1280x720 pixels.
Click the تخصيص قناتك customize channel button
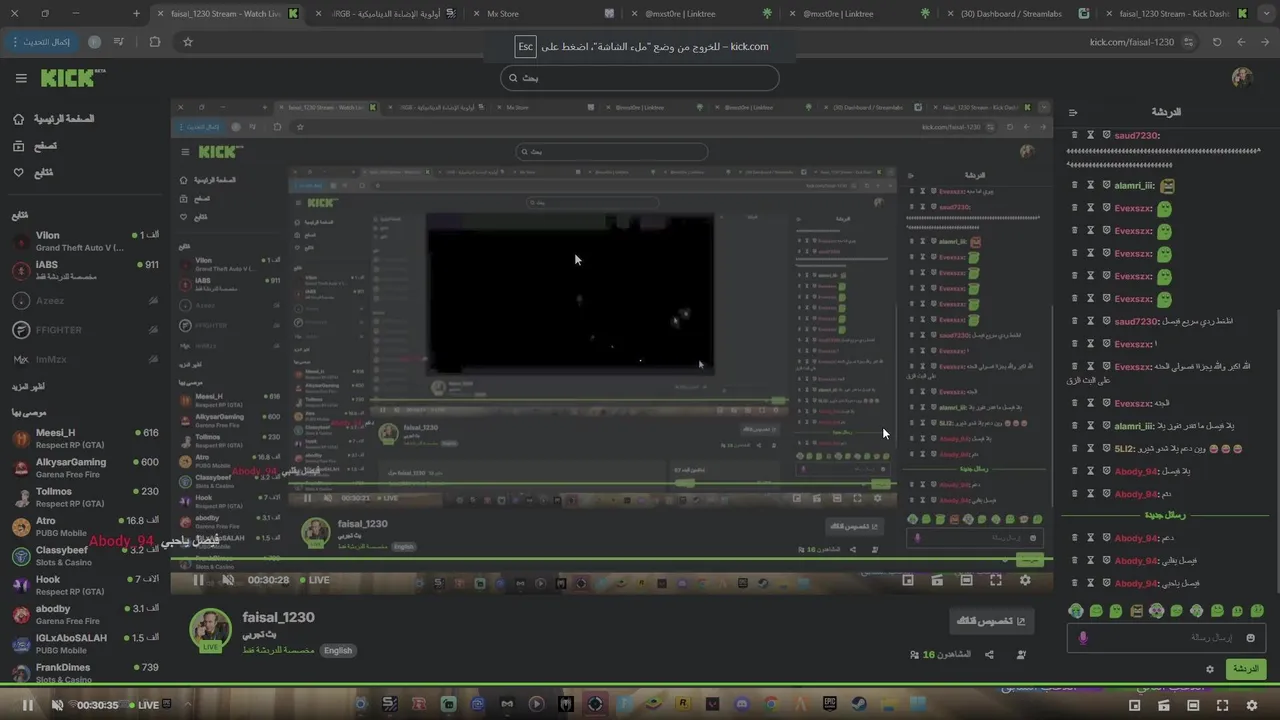(991, 621)
